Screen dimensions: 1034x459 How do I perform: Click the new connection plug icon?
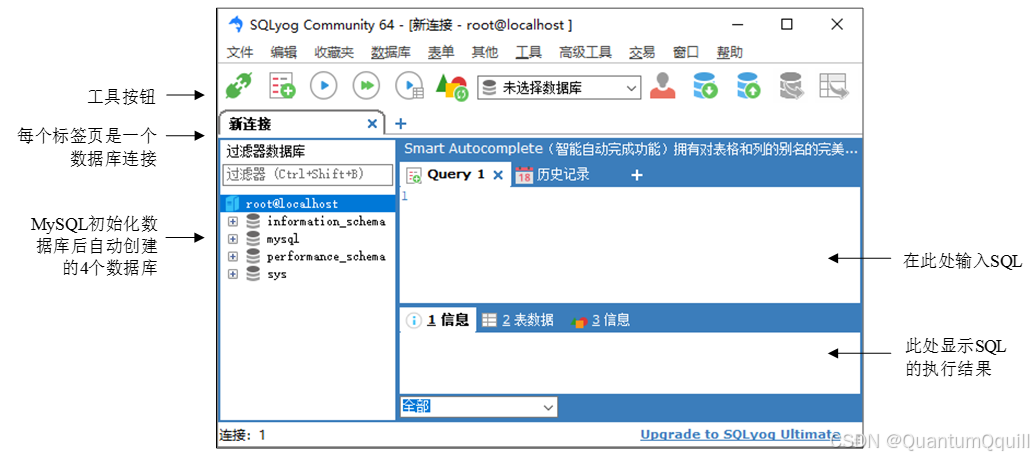(x=239, y=86)
